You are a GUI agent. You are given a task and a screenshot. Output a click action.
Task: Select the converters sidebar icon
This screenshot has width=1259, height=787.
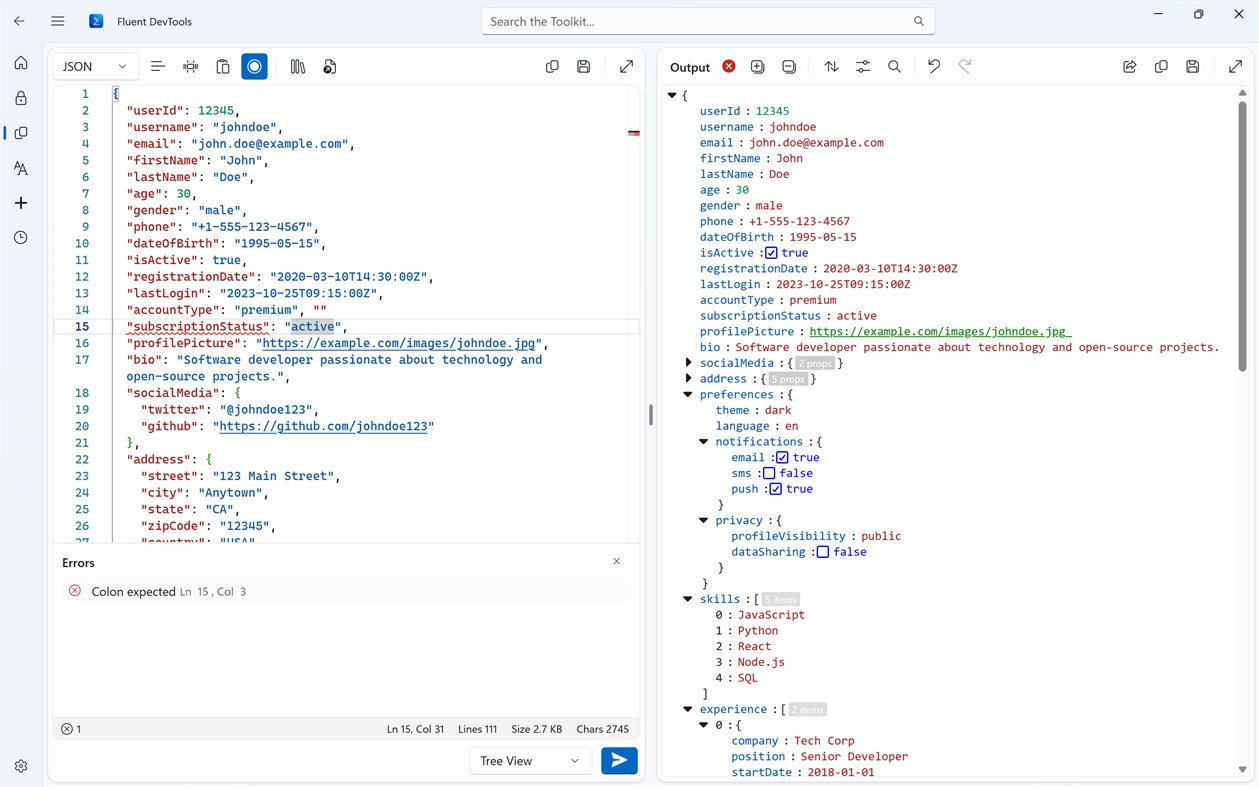coord(21,133)
